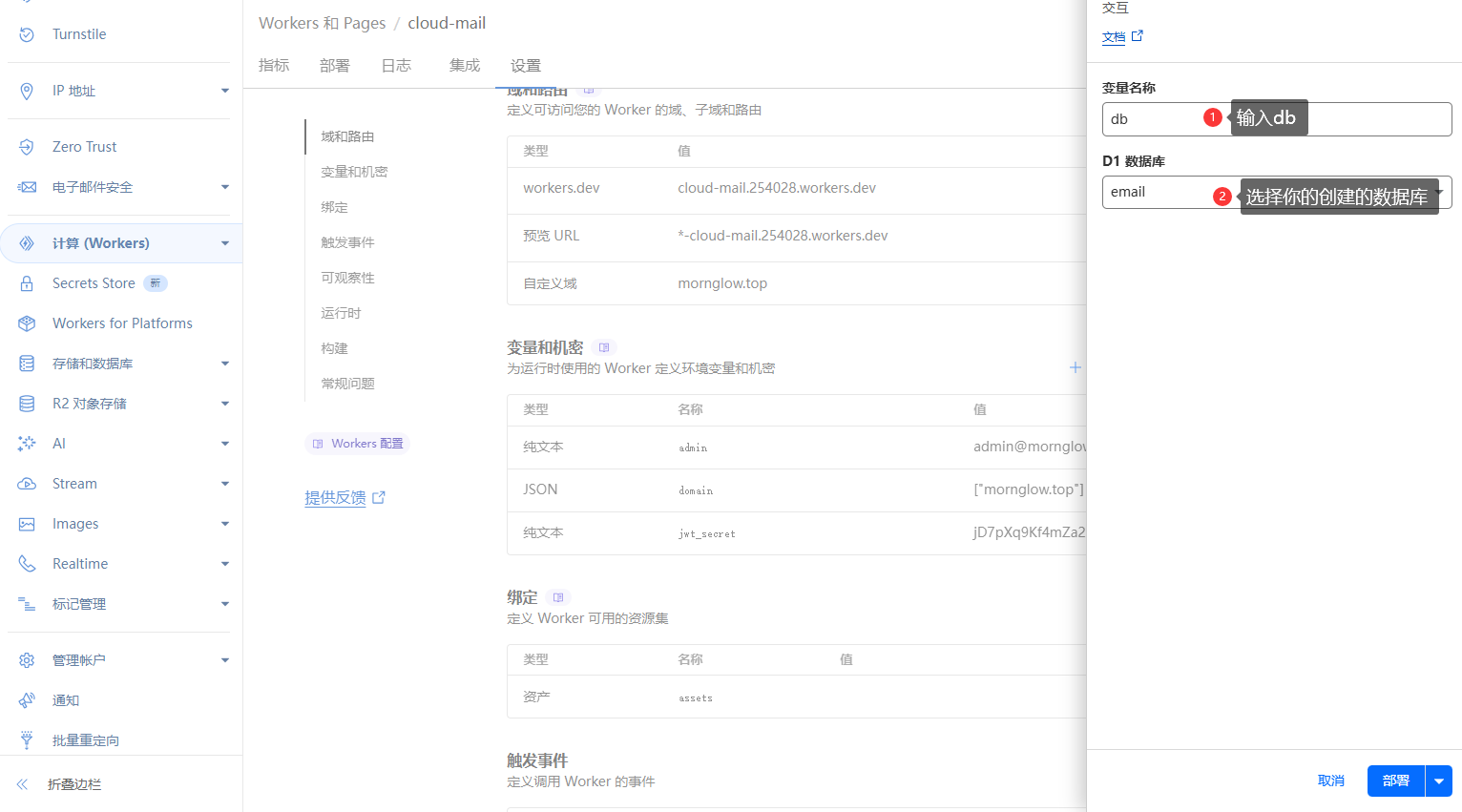Collapse the sidebar with the double-chevron icon
The image size is (1462, 812).
pyautogui.click(x=22, y=784)
